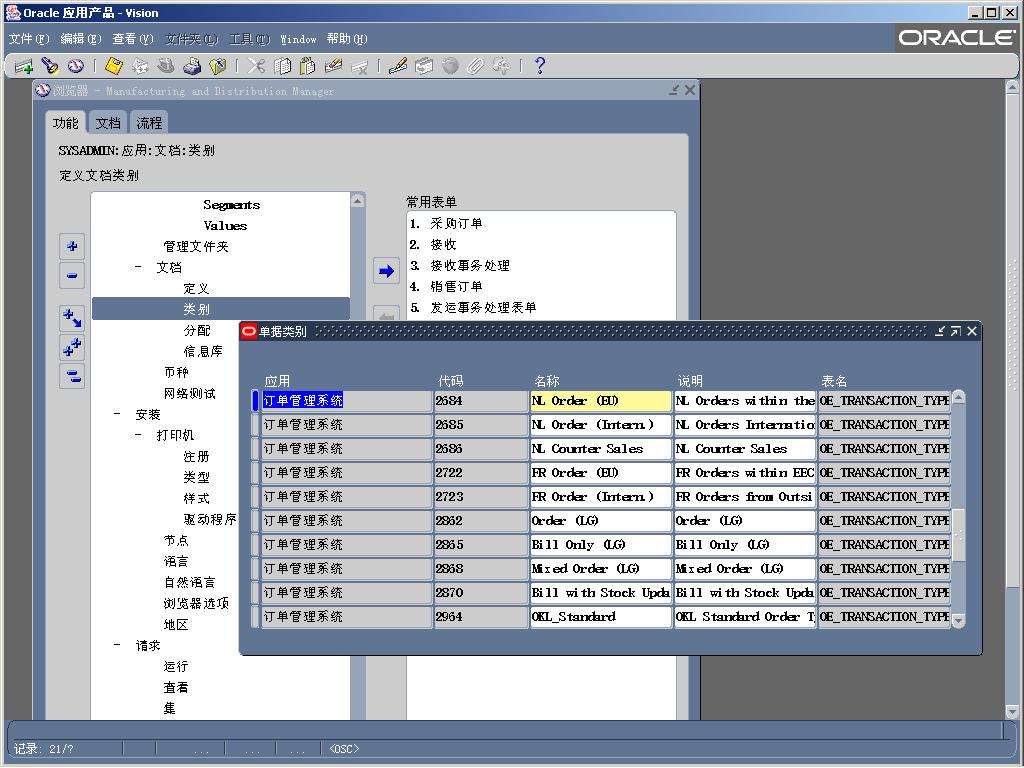This screenshot has width=1024, height=768.
Task: Select 接收事务处理 in the 常用表单 list
Action: click(470, 265)
